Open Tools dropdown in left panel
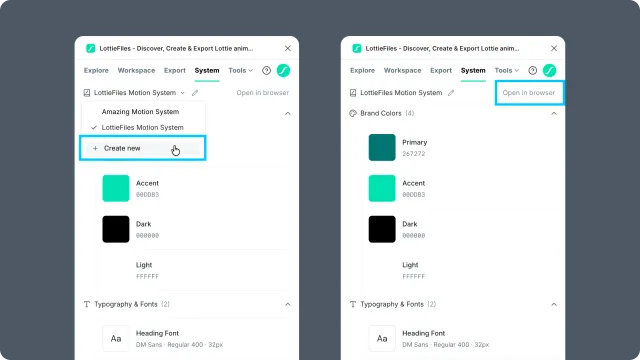The width and height of the screenshot is (640, 360). pos(240,70)
